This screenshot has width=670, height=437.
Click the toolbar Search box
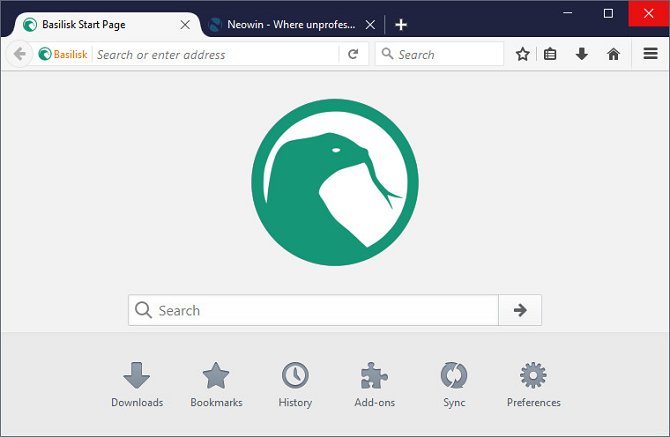click(x=439, y=54)
